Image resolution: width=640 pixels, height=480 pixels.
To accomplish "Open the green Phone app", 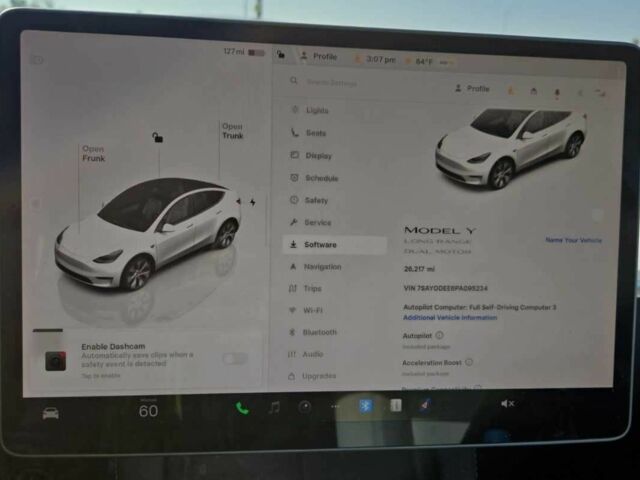I will (242, 408).
